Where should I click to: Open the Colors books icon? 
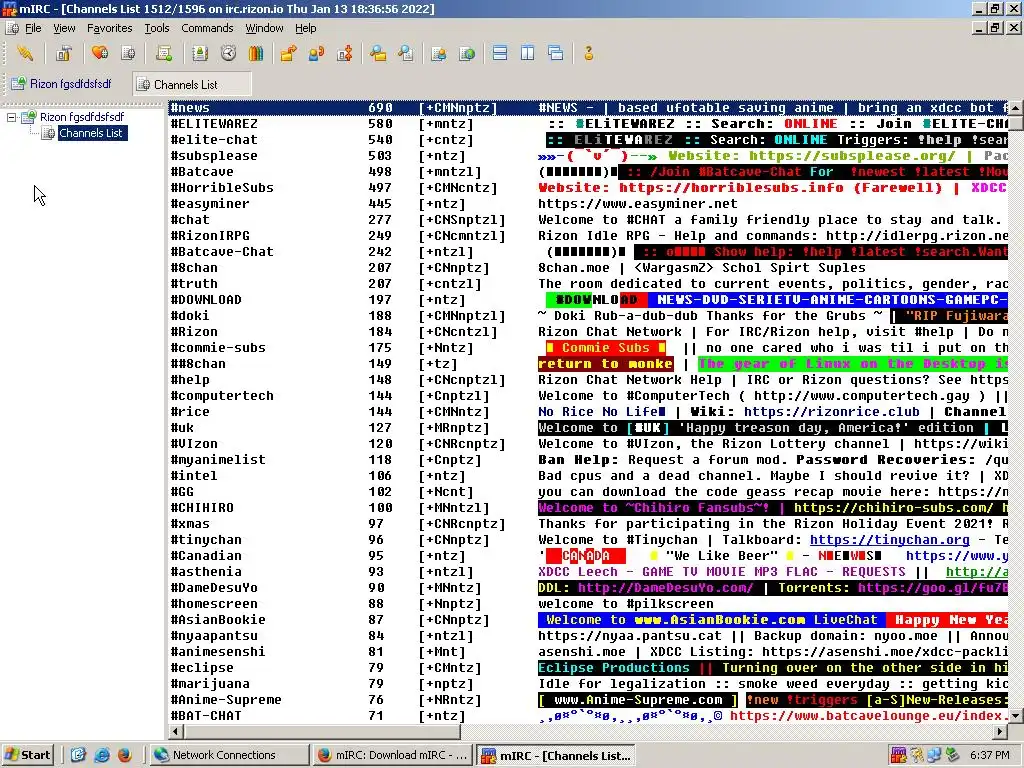click(256, 54)
